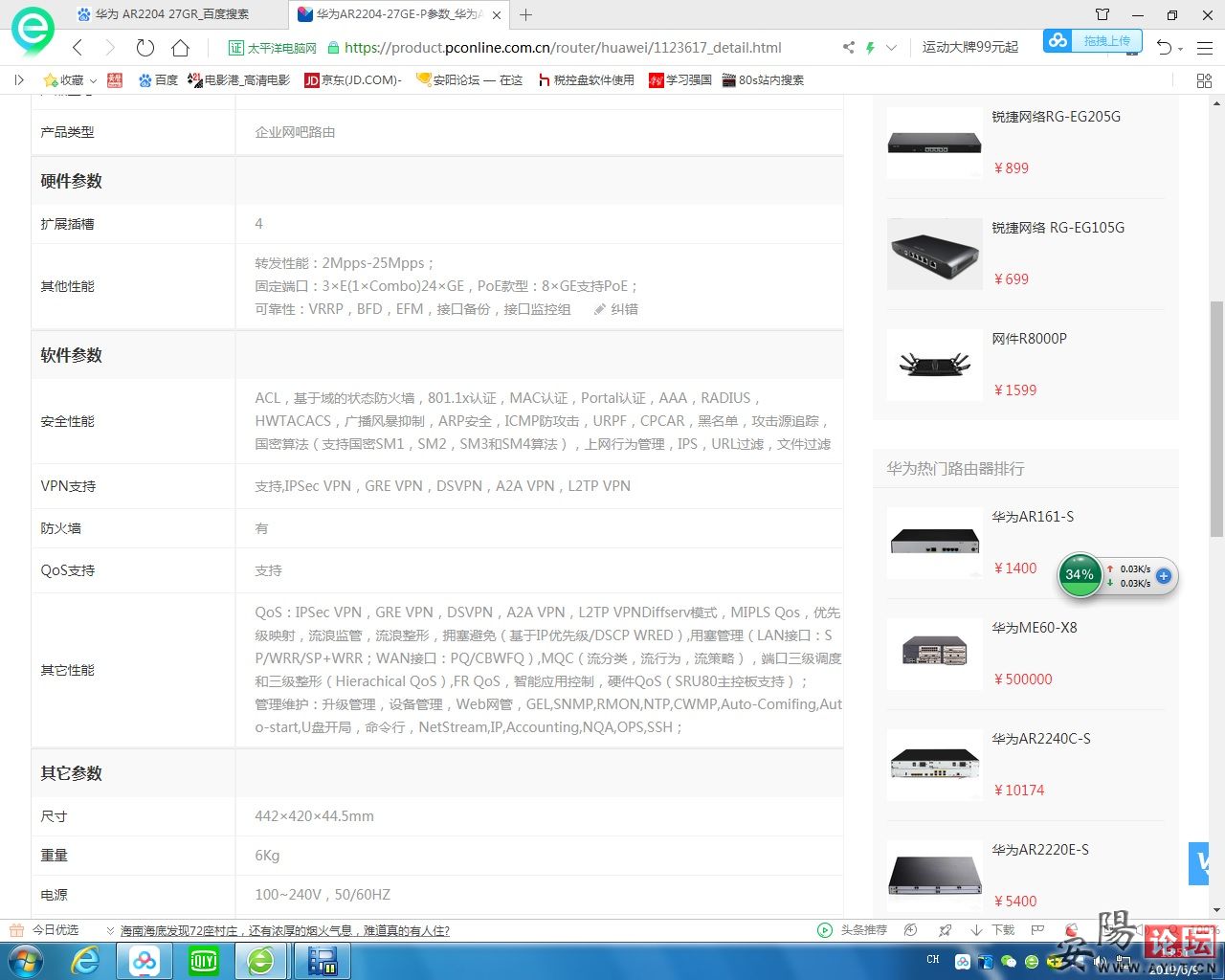Open the 80s站内搜索 bookmark
This screenshot has width=1225, height=980.
[x=763, y=80]
